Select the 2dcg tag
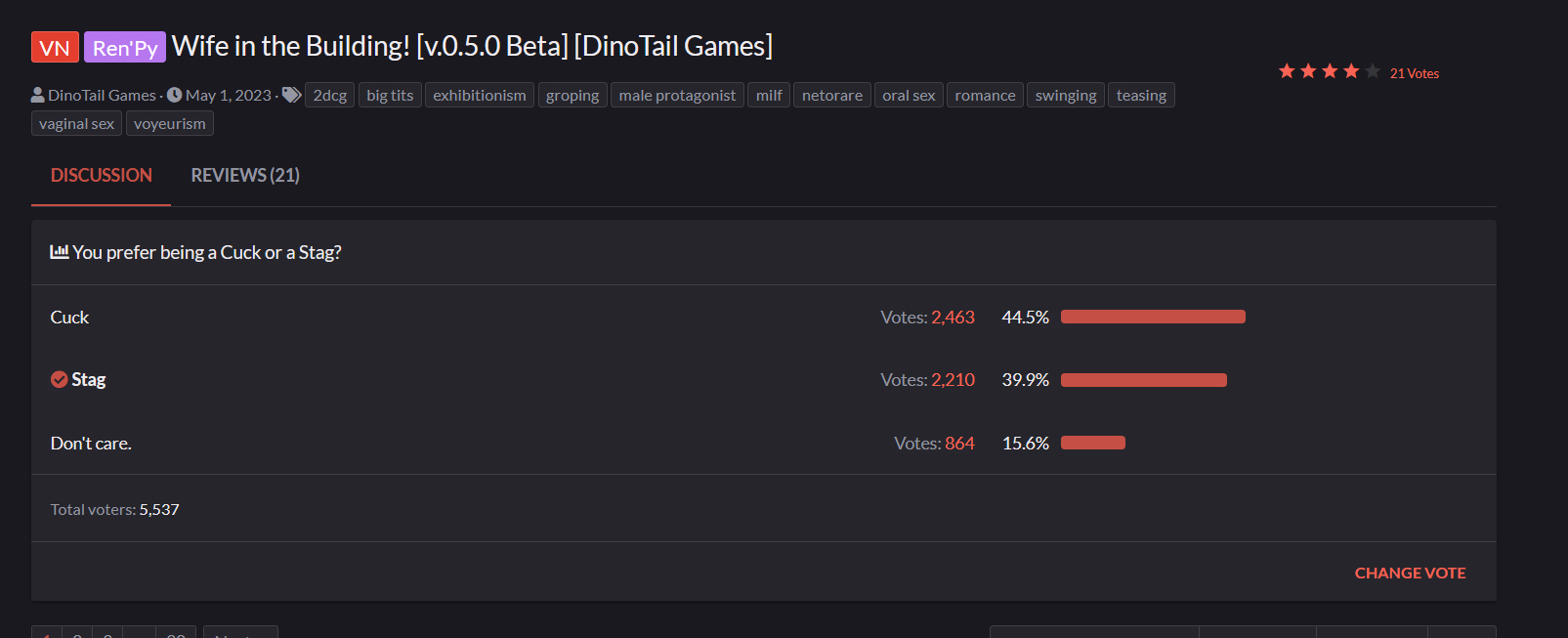 330,95
